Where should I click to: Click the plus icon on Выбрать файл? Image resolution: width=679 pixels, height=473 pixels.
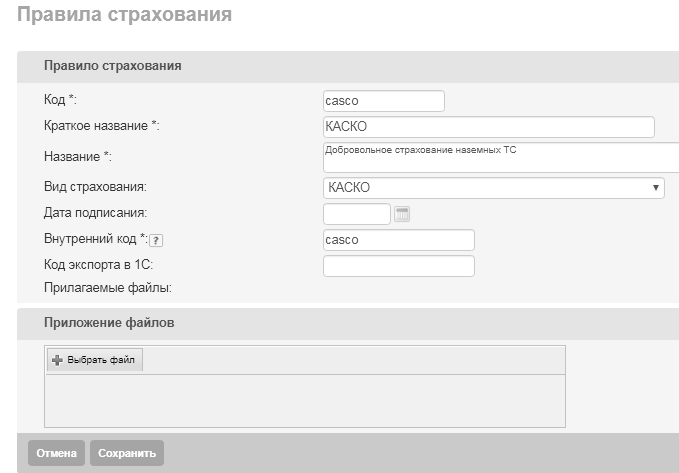click(x=57, y=360)
